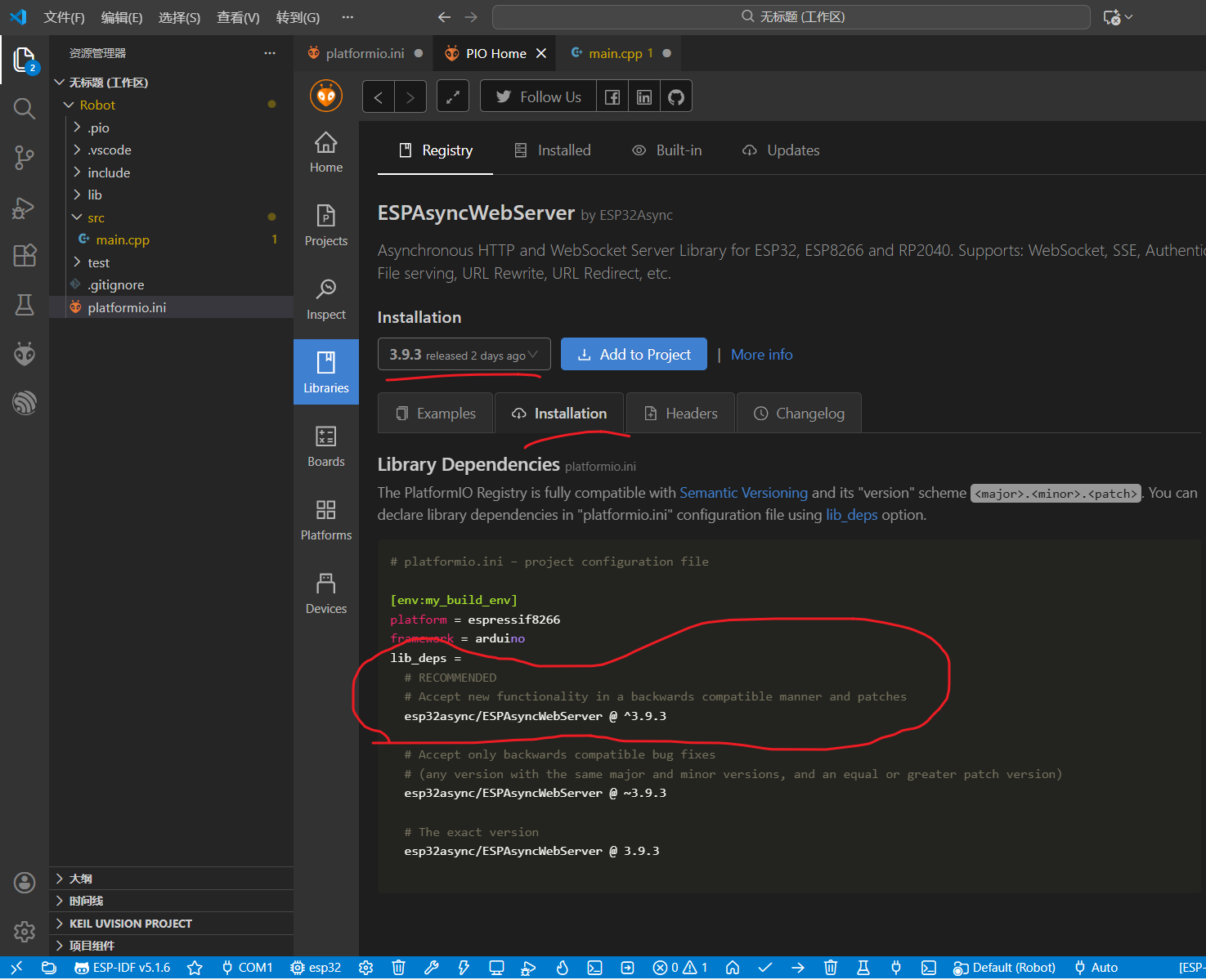Collapse the Robot folder
This screenshot has width=1206, height=980.
pos(69,105)
